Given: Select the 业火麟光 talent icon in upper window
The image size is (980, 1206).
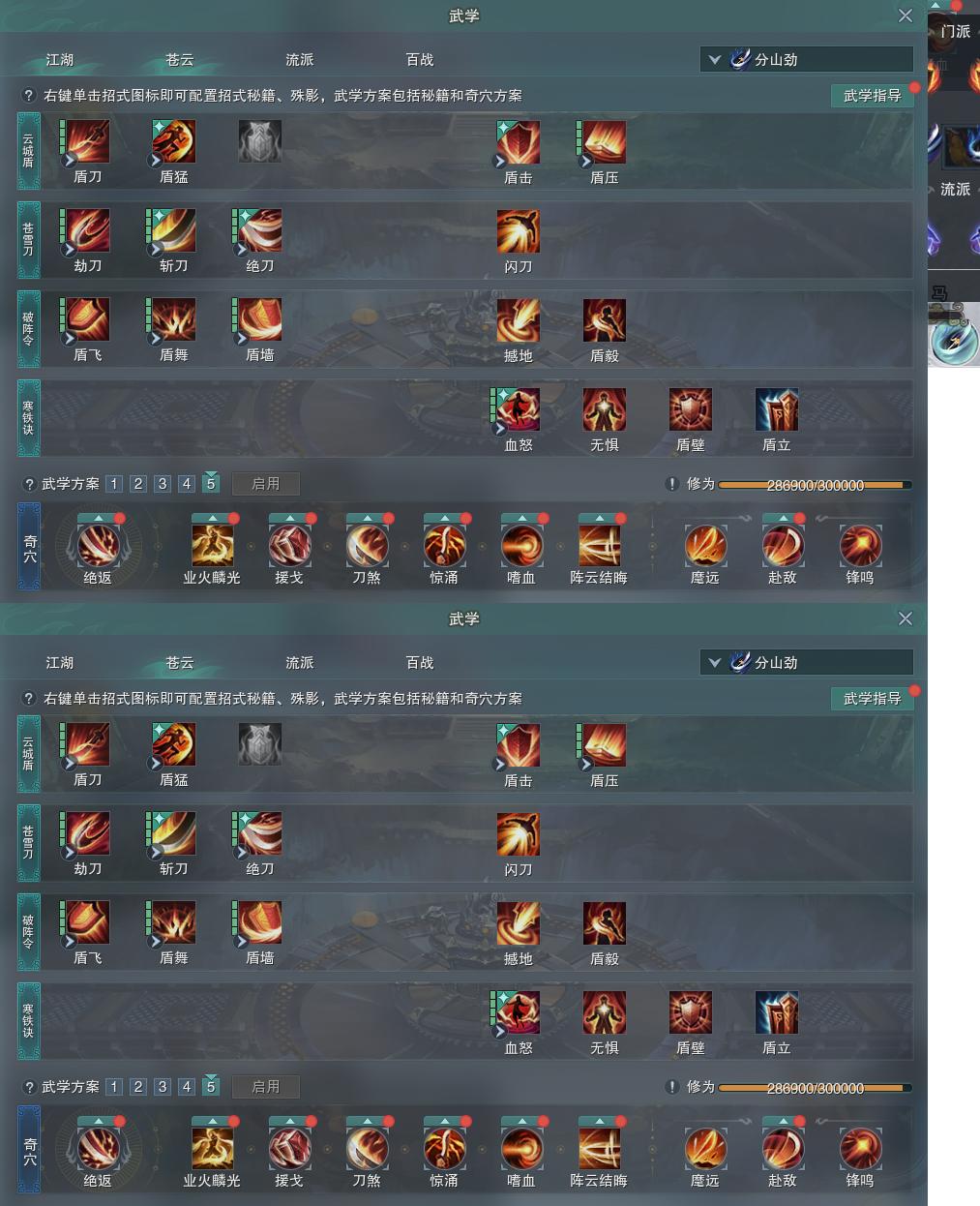Looking at the screenshot, I should (212, 546).
